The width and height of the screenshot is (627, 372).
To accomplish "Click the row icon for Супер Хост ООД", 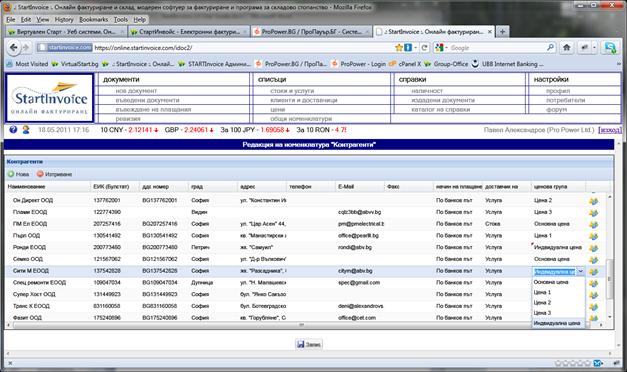I will 593,295.
